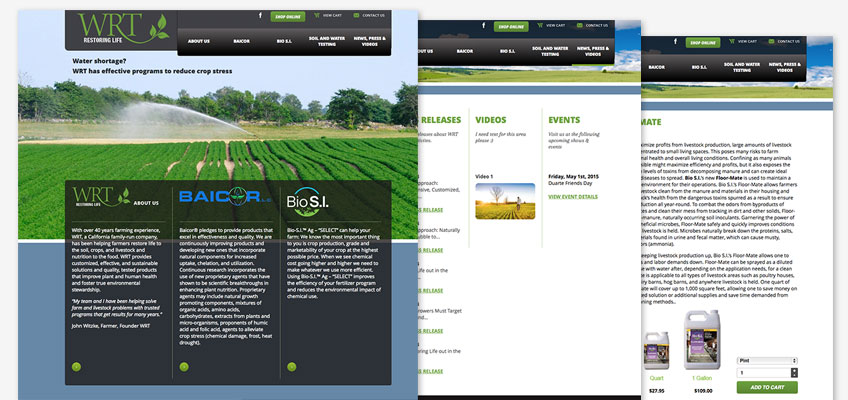Screen dimensions: 848x400
Task: Open the Baicor menu on the front page
Action: point(242,41)
